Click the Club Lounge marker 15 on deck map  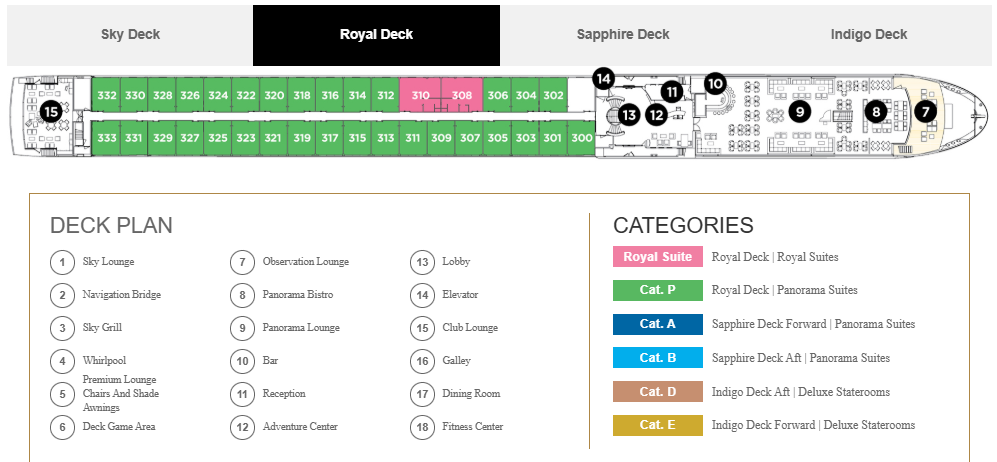click(52, 112)
